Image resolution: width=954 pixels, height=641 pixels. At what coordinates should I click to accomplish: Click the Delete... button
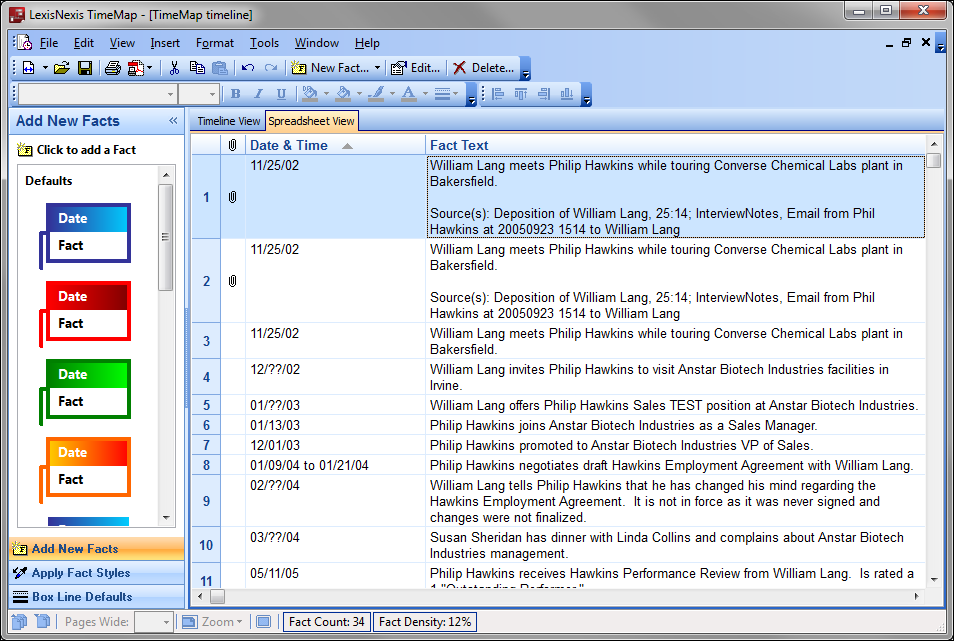click(x=484, y=68)
